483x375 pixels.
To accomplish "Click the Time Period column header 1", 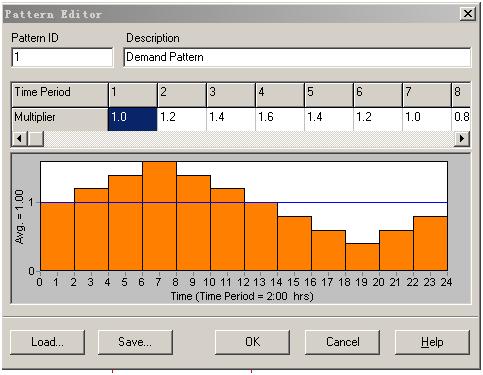I will [133, 95].
